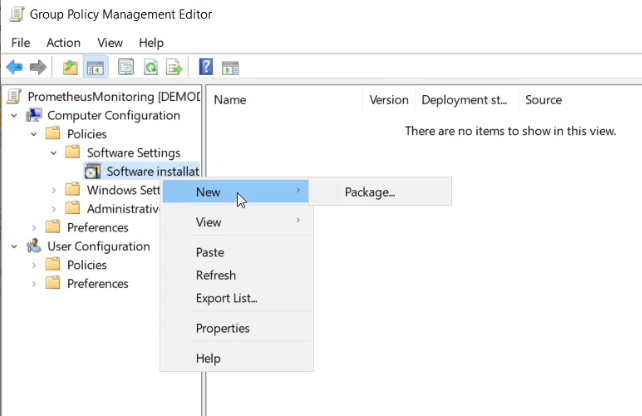The width and height of the screenshot is (642, 416).
Task: Expand the Policies node under User Configuration
Action: pyautogui.click(x=35, y=265)
